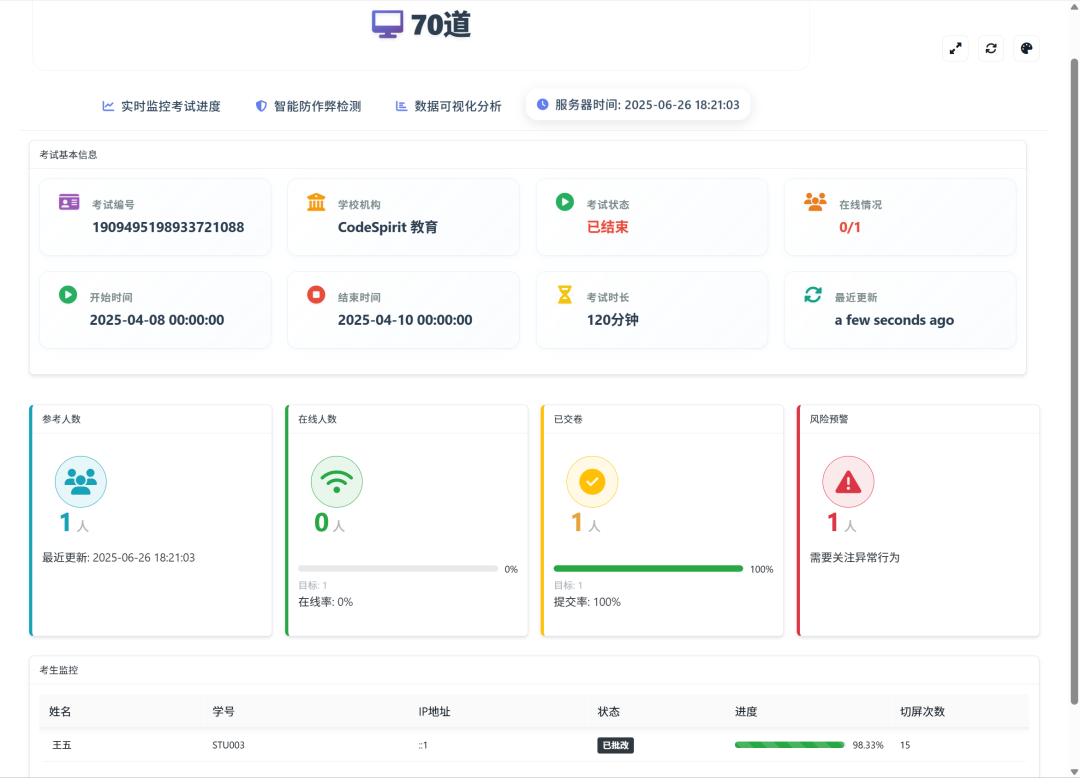
Task: Click the line chart icon for 实时监控考试进度
Action: (x=108, y=106)
